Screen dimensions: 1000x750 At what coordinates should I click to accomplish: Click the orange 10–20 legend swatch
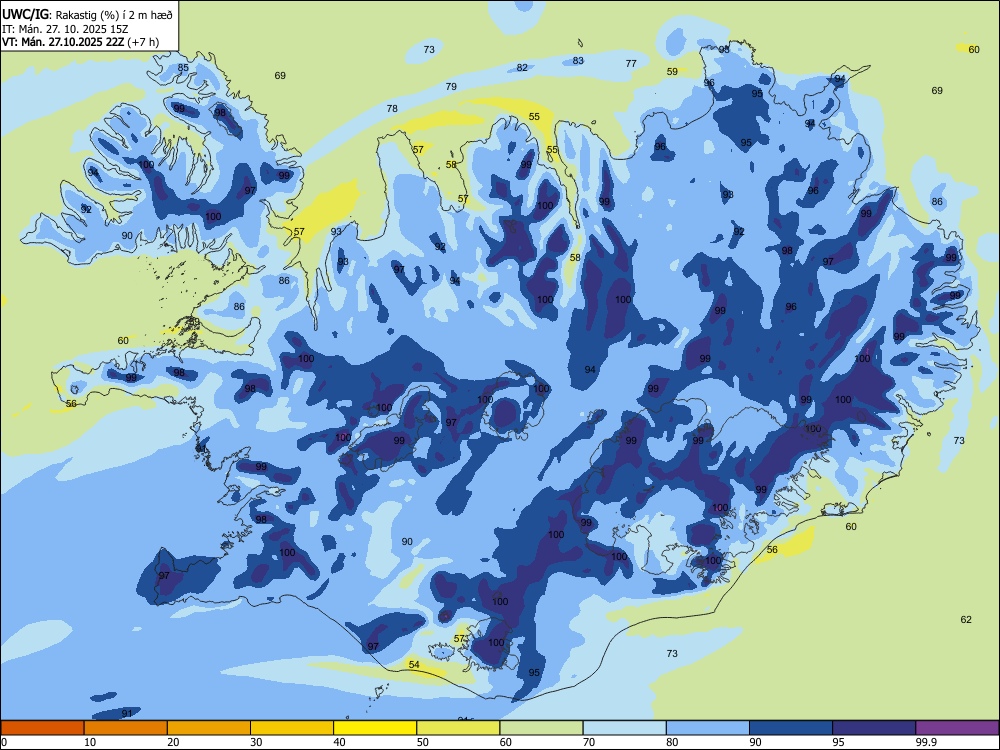(126, 728)
